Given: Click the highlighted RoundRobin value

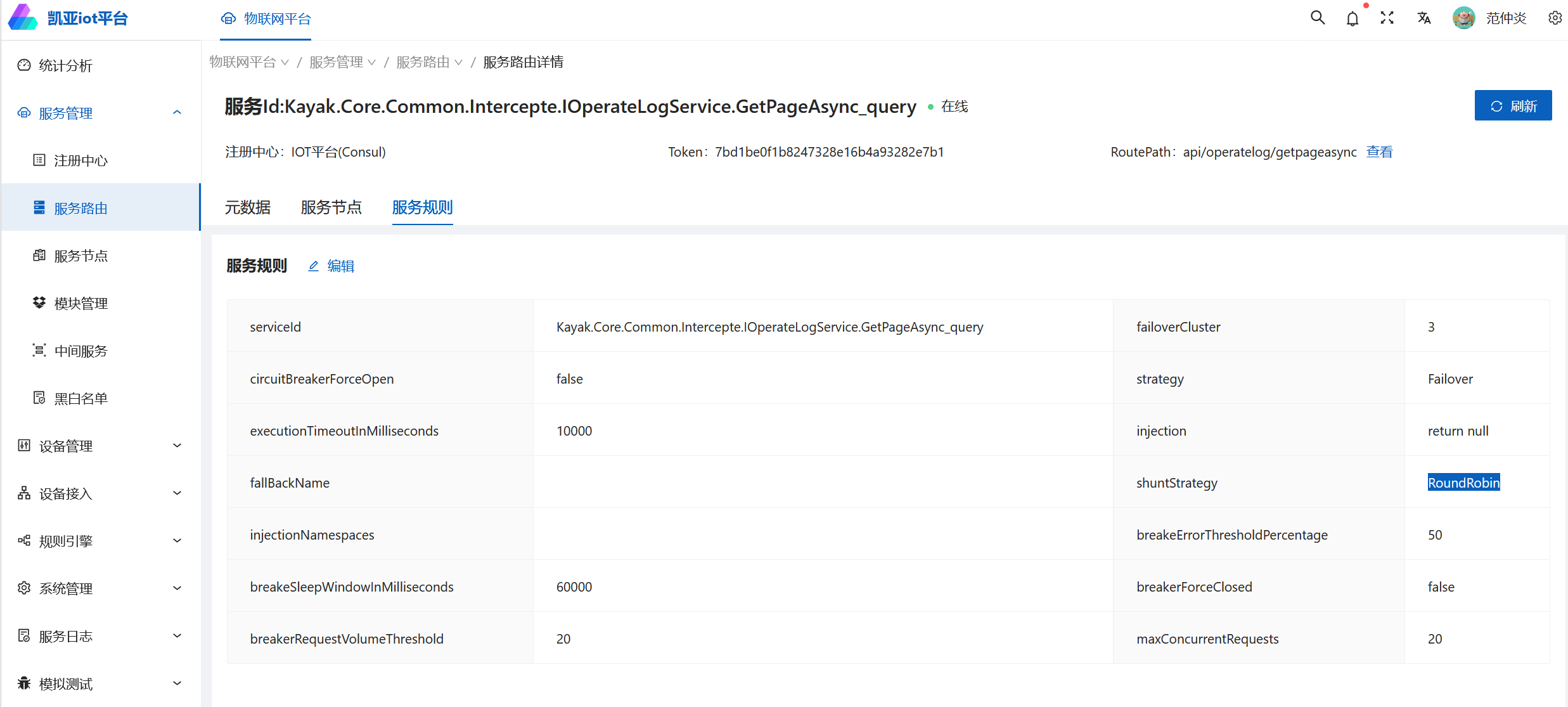Looking at the screenshot, I should pos(1463,483).
